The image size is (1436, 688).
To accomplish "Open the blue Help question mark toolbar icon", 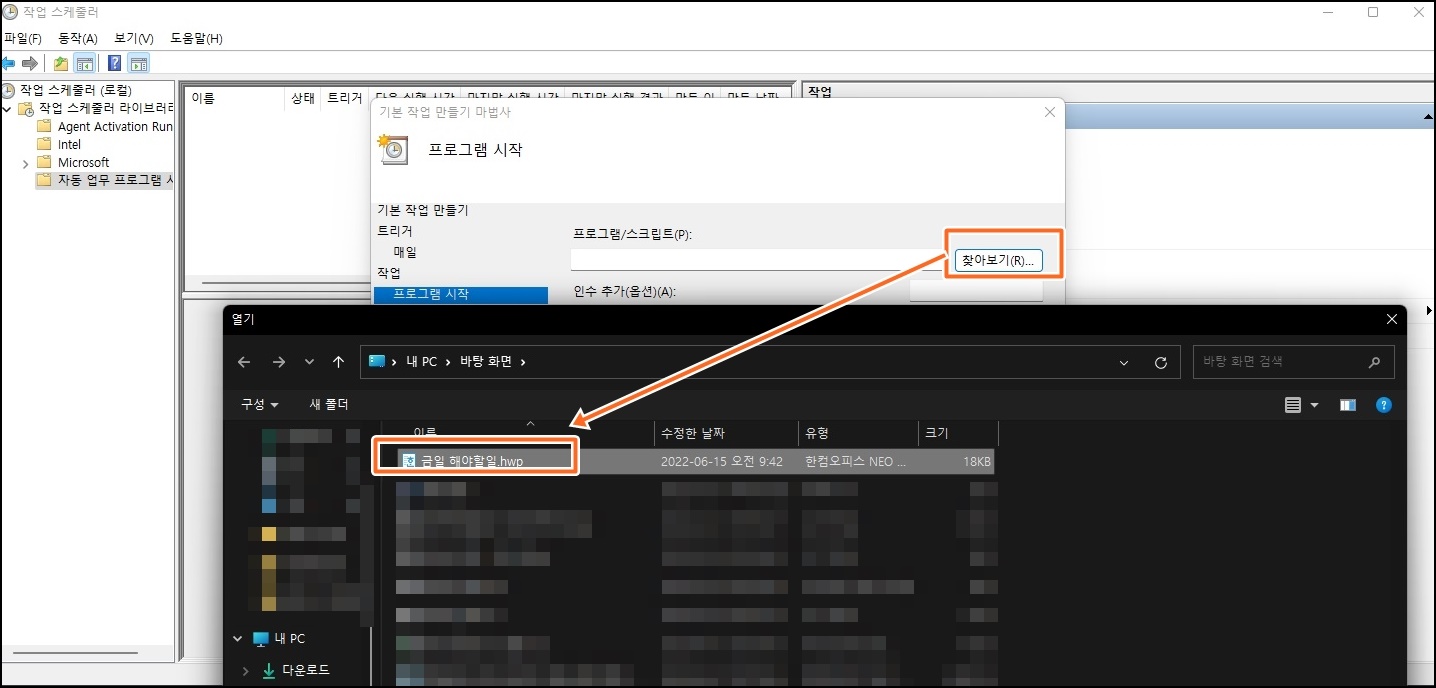I will click(x=114, y=64).
